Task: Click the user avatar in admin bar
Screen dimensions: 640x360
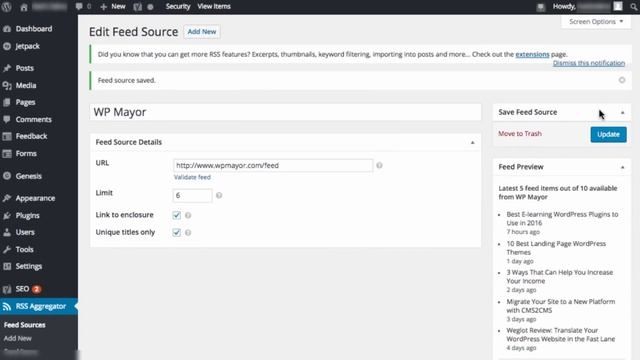Action: (x=618, y=6)
